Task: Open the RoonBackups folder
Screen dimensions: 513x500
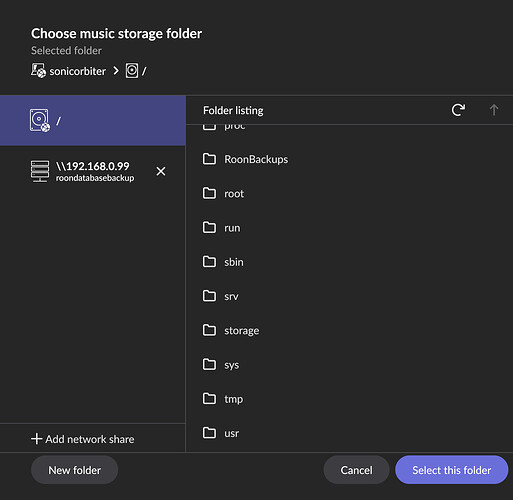Action: (349, 159)
